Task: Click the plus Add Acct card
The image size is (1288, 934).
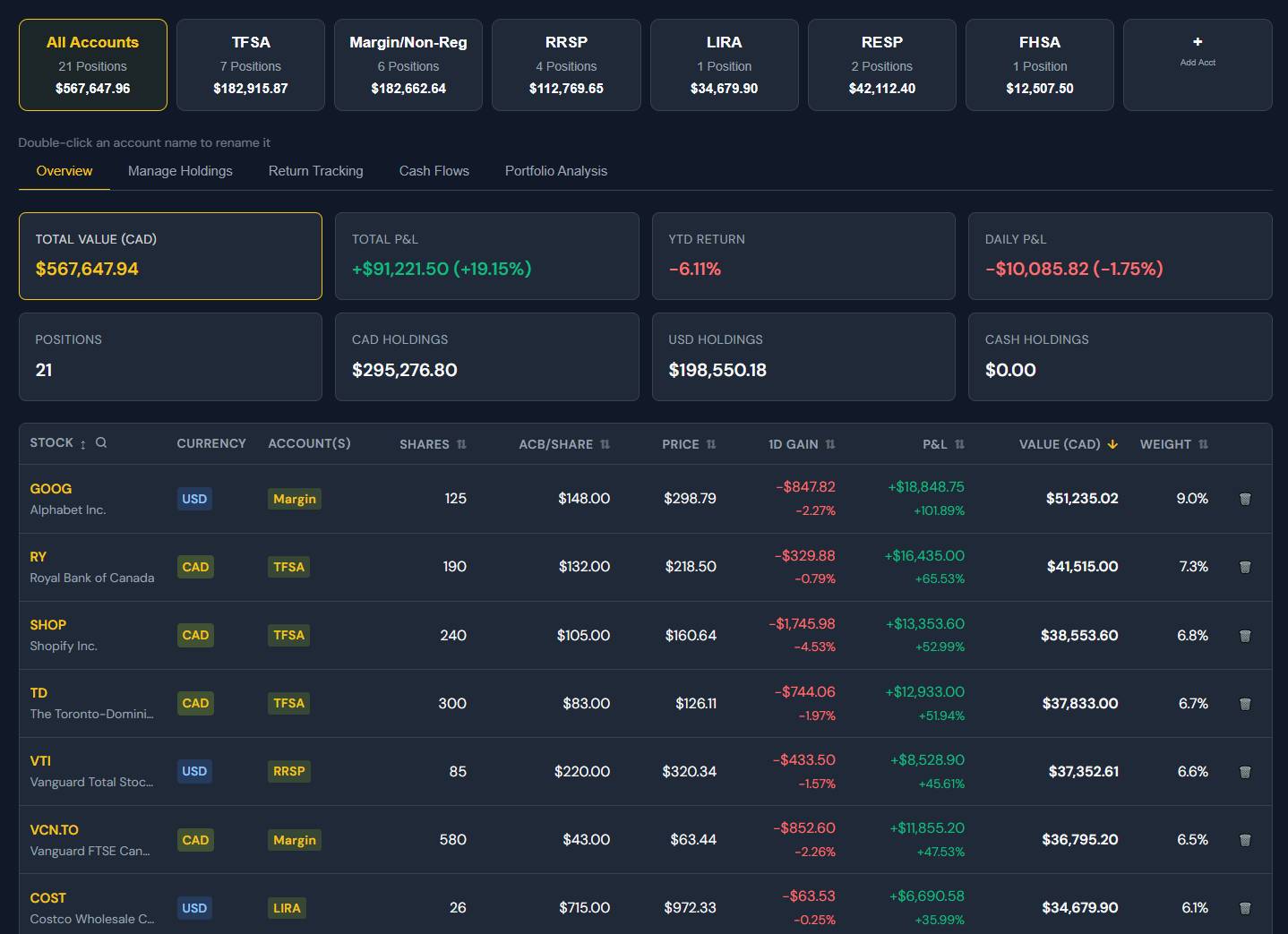Action: pyautogui.click(x=1197, y=64)
